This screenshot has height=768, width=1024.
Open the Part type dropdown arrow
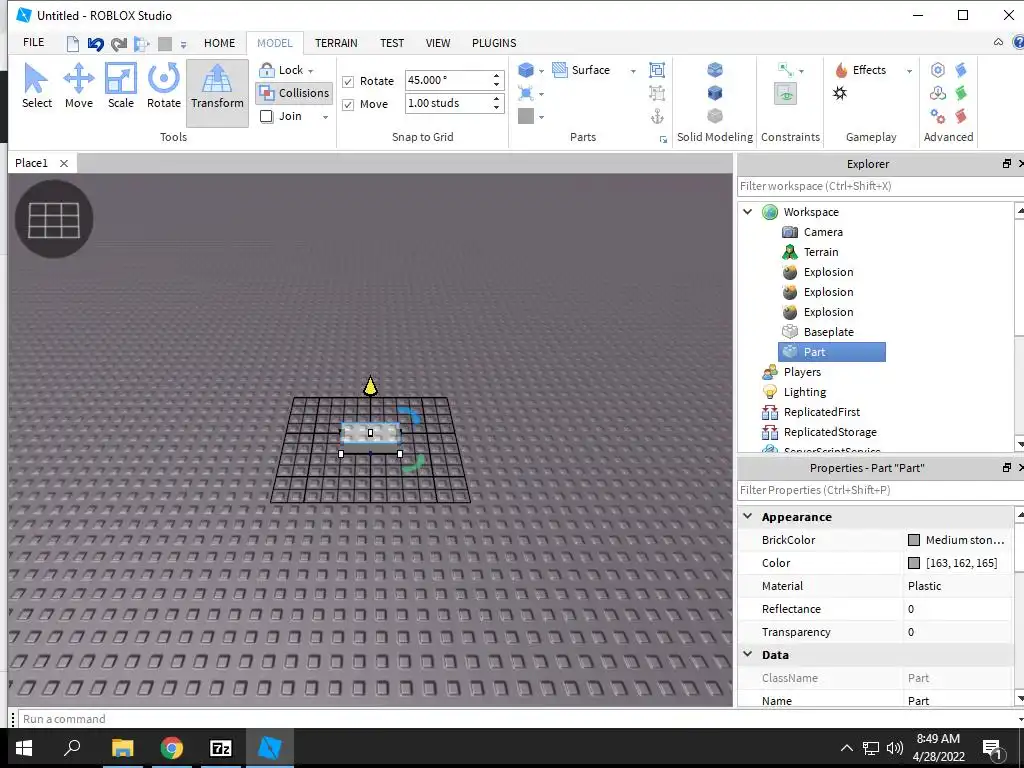coord(541,71)
